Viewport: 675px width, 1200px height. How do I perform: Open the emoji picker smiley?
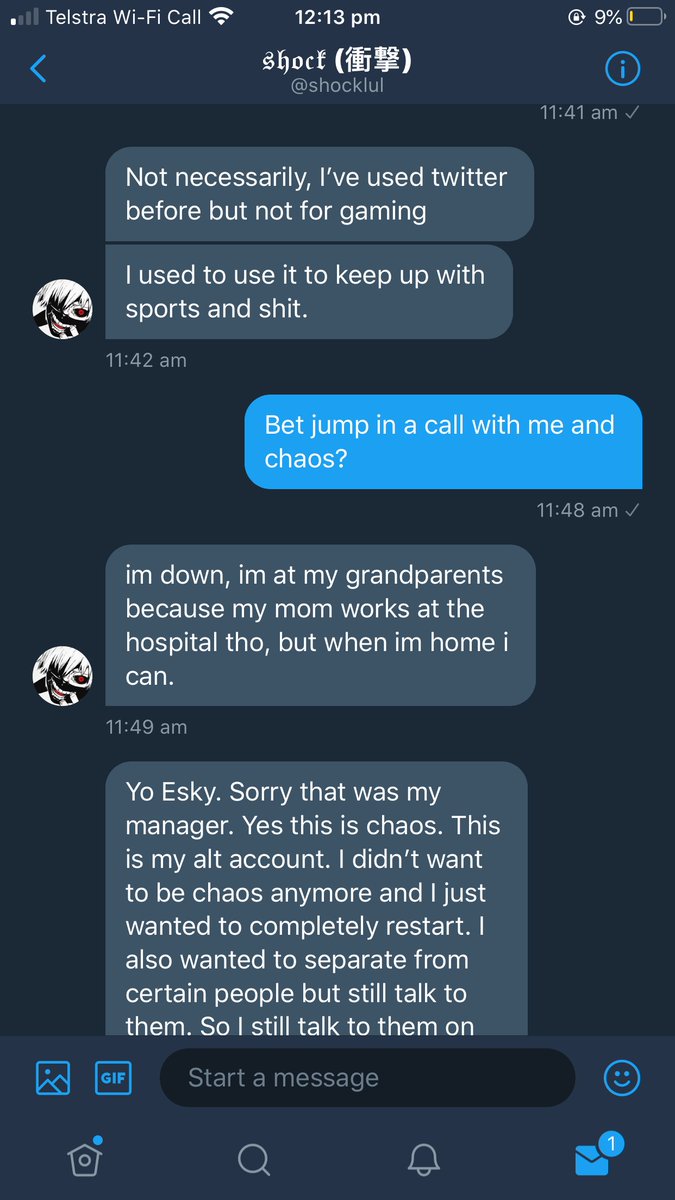(x=622, y=1077)
